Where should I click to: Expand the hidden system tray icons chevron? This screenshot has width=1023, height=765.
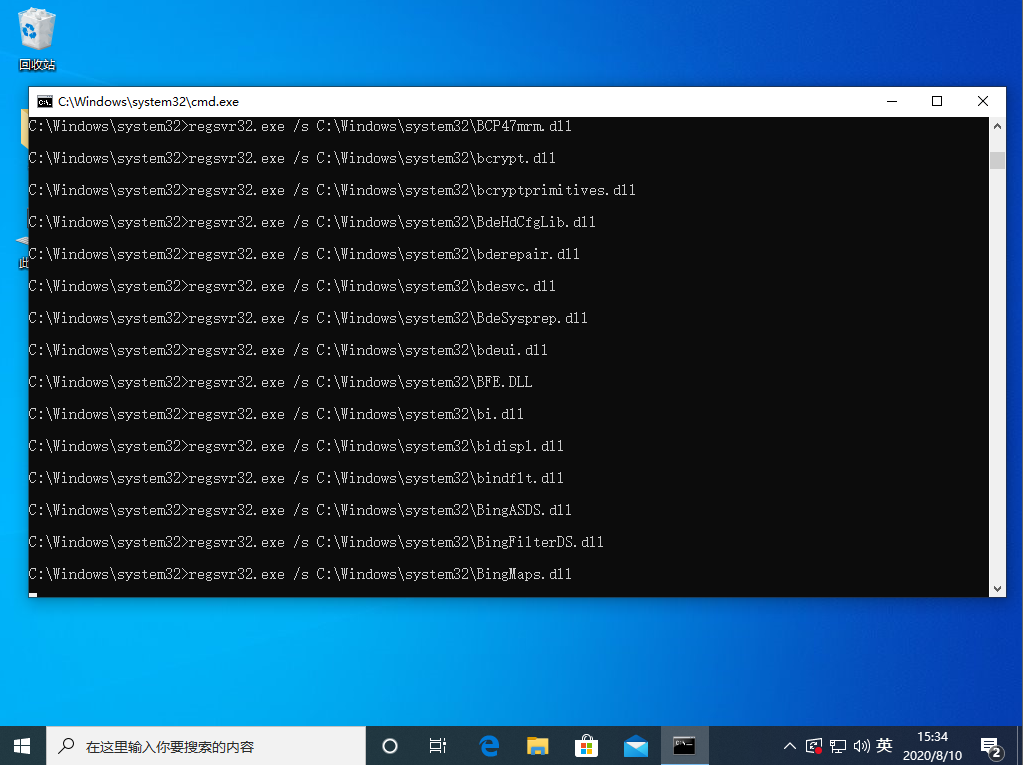790,746
